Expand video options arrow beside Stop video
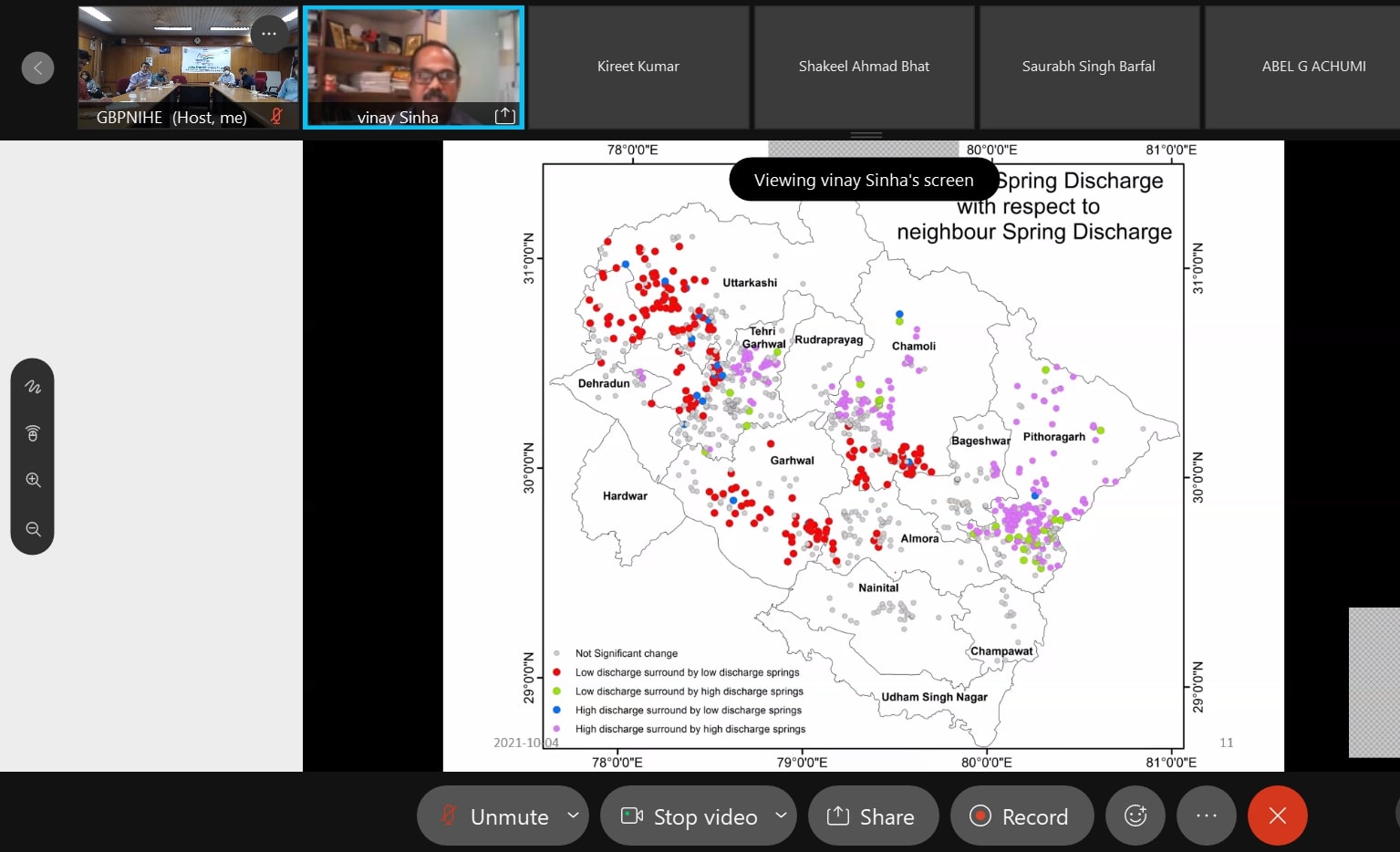This screenshot has width=1400, height=852. pyautogui.click(x=781, y=815)
